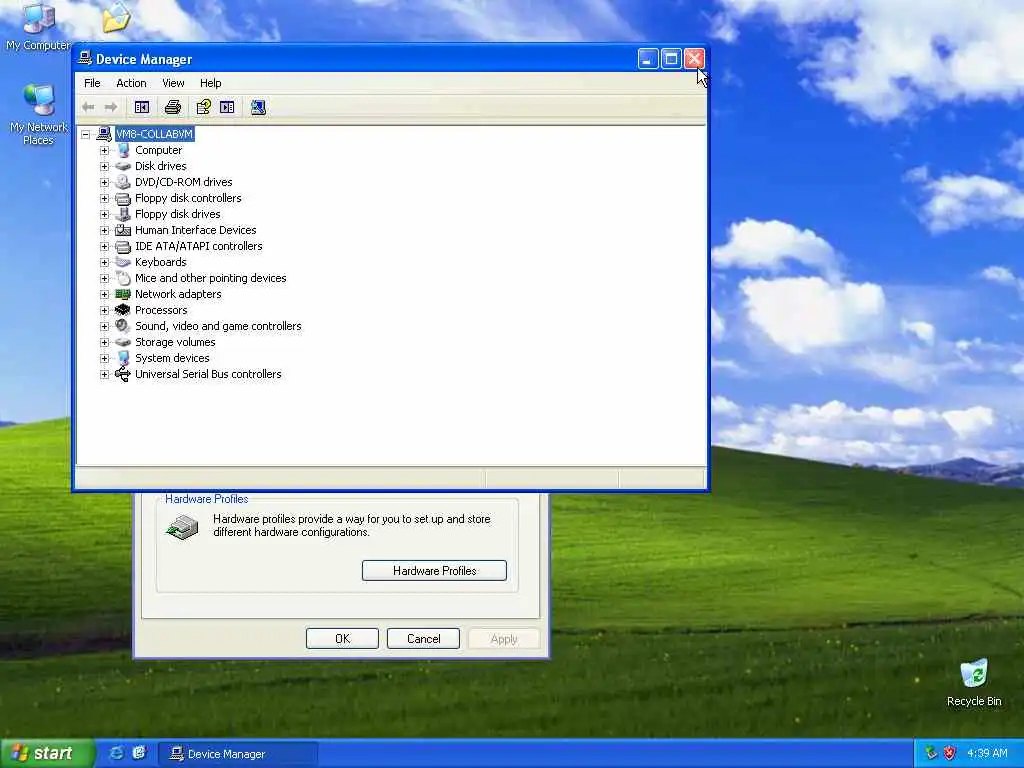Image resolution: width=1024 pixels, height=768 pixels.
Task: Click the VM8-COLLABVM computer icon
Action: [104, 134]
